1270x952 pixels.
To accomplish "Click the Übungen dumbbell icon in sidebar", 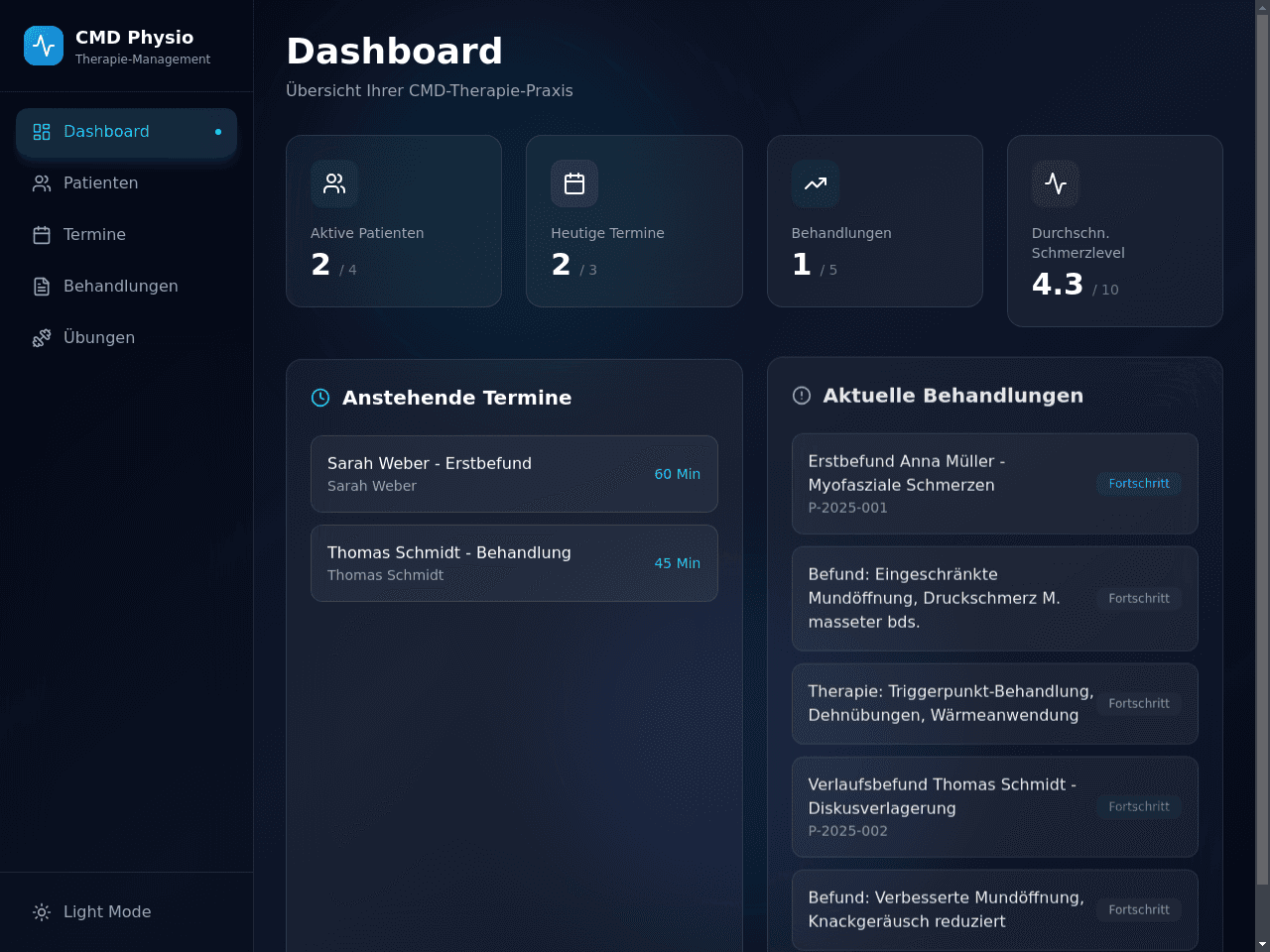I will [x=42, y=338].
